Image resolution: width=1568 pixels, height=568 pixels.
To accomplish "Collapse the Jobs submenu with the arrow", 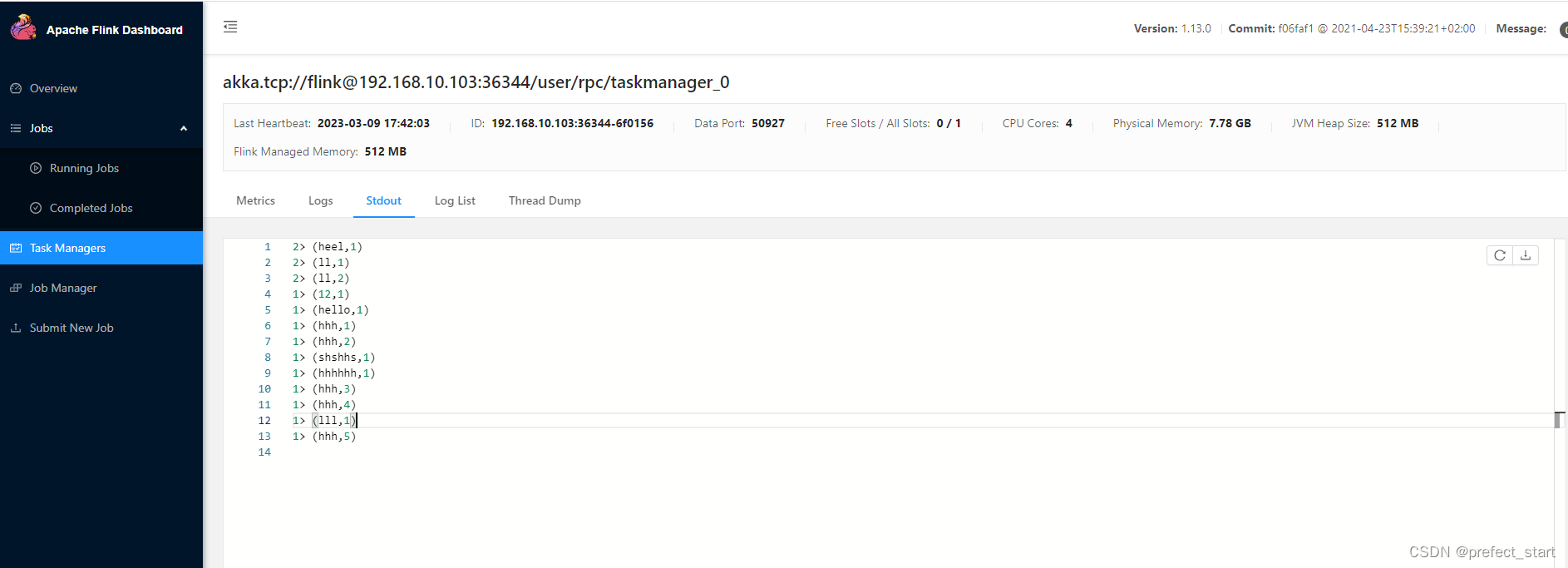I will [x=184, y=128].
